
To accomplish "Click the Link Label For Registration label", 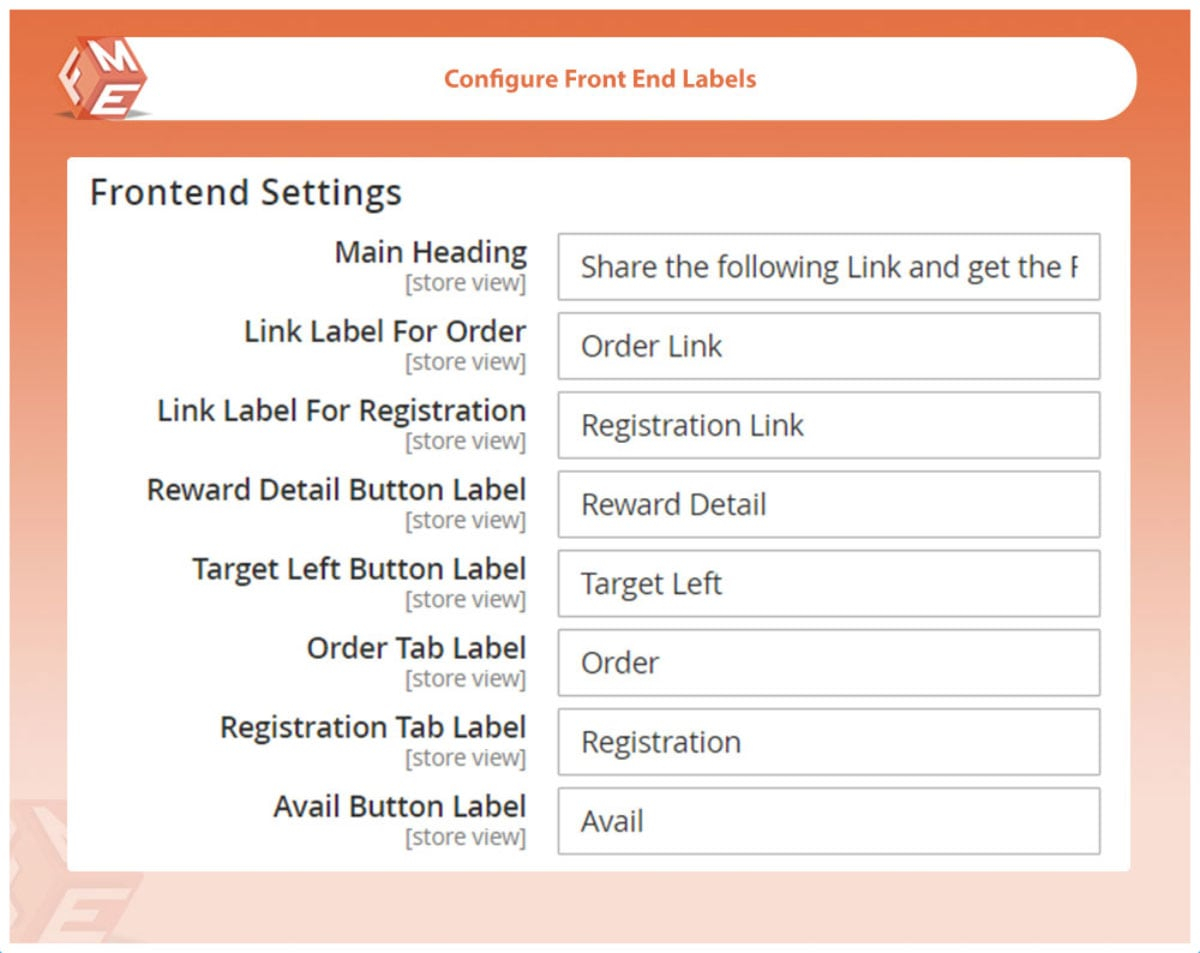I will [x=341, y=410].
